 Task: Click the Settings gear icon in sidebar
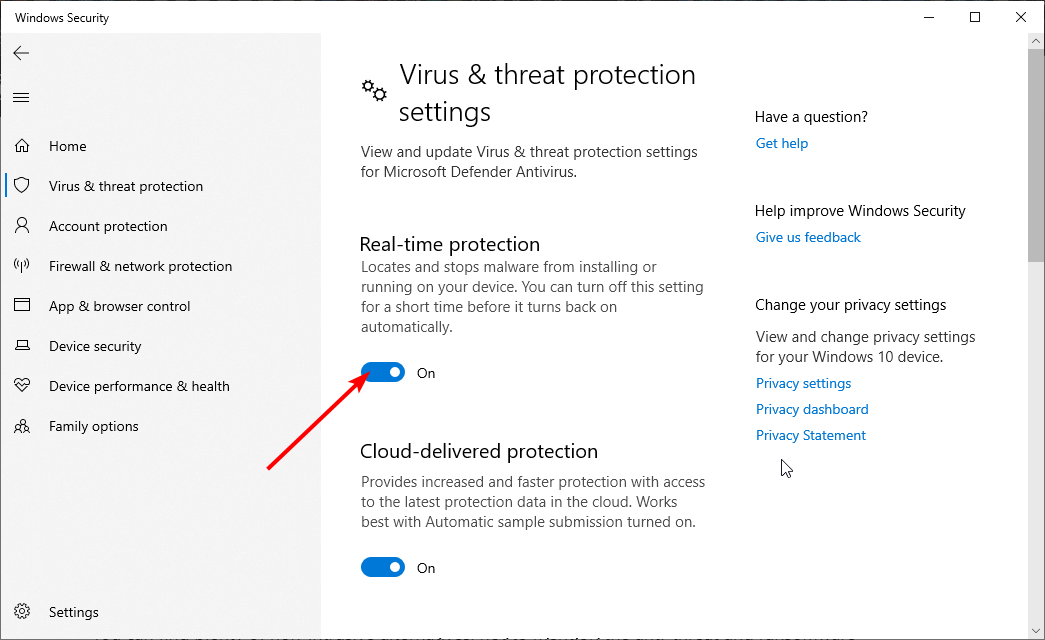click(x=22, y=611)
